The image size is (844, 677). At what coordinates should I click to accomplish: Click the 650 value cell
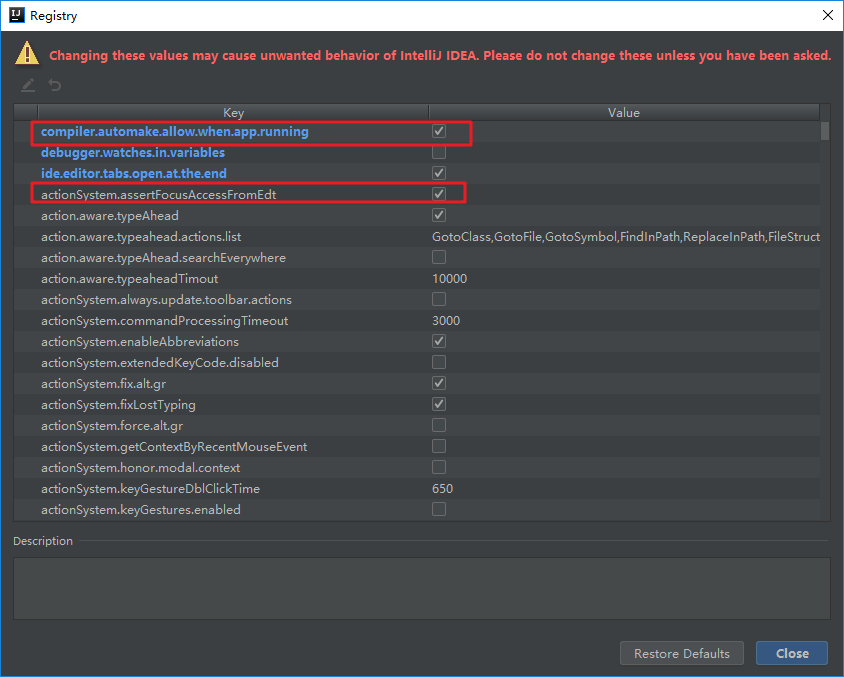442,489
